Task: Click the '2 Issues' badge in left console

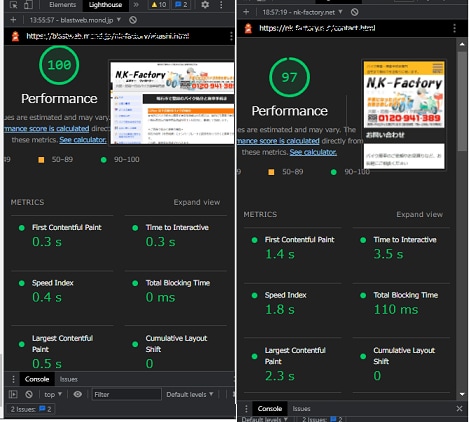Action: pos(31,409)
